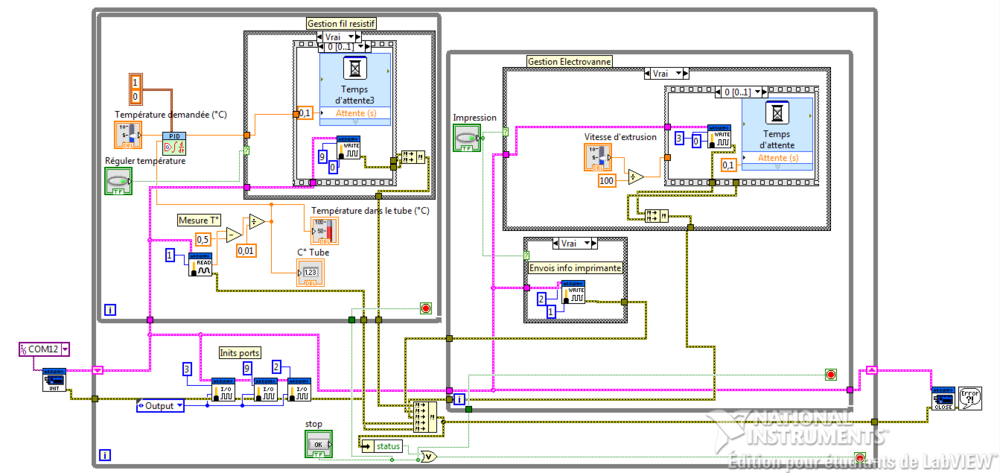Viewport: 1000px width, 473px height.
Task: Click the numeric constant 100
Action: coord(606,181)
